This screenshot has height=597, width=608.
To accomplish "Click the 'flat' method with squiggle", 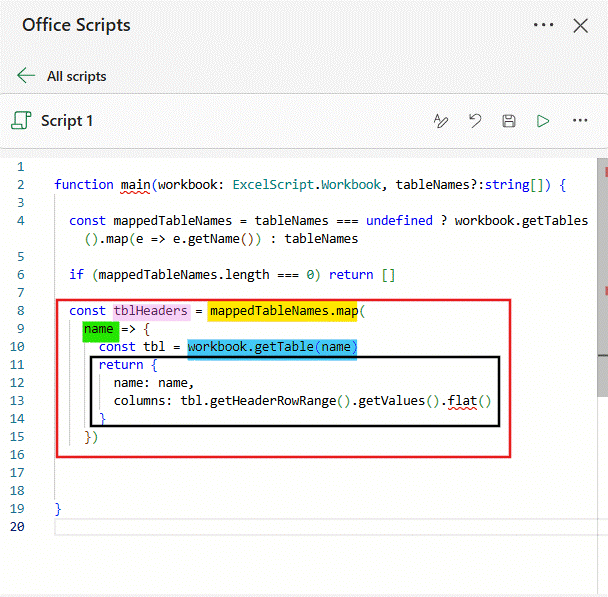I will (462, 401).
